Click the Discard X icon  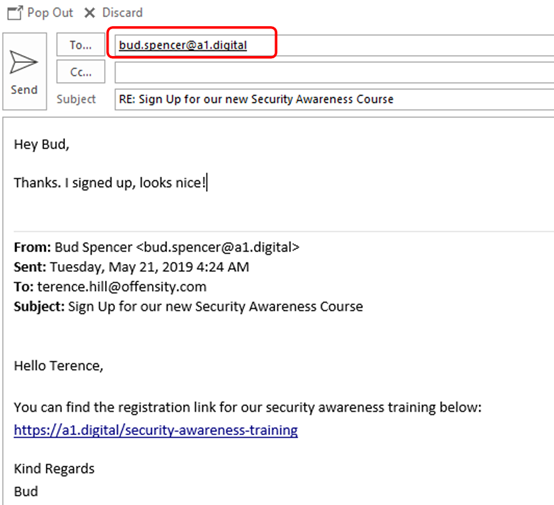pos(90,13)
